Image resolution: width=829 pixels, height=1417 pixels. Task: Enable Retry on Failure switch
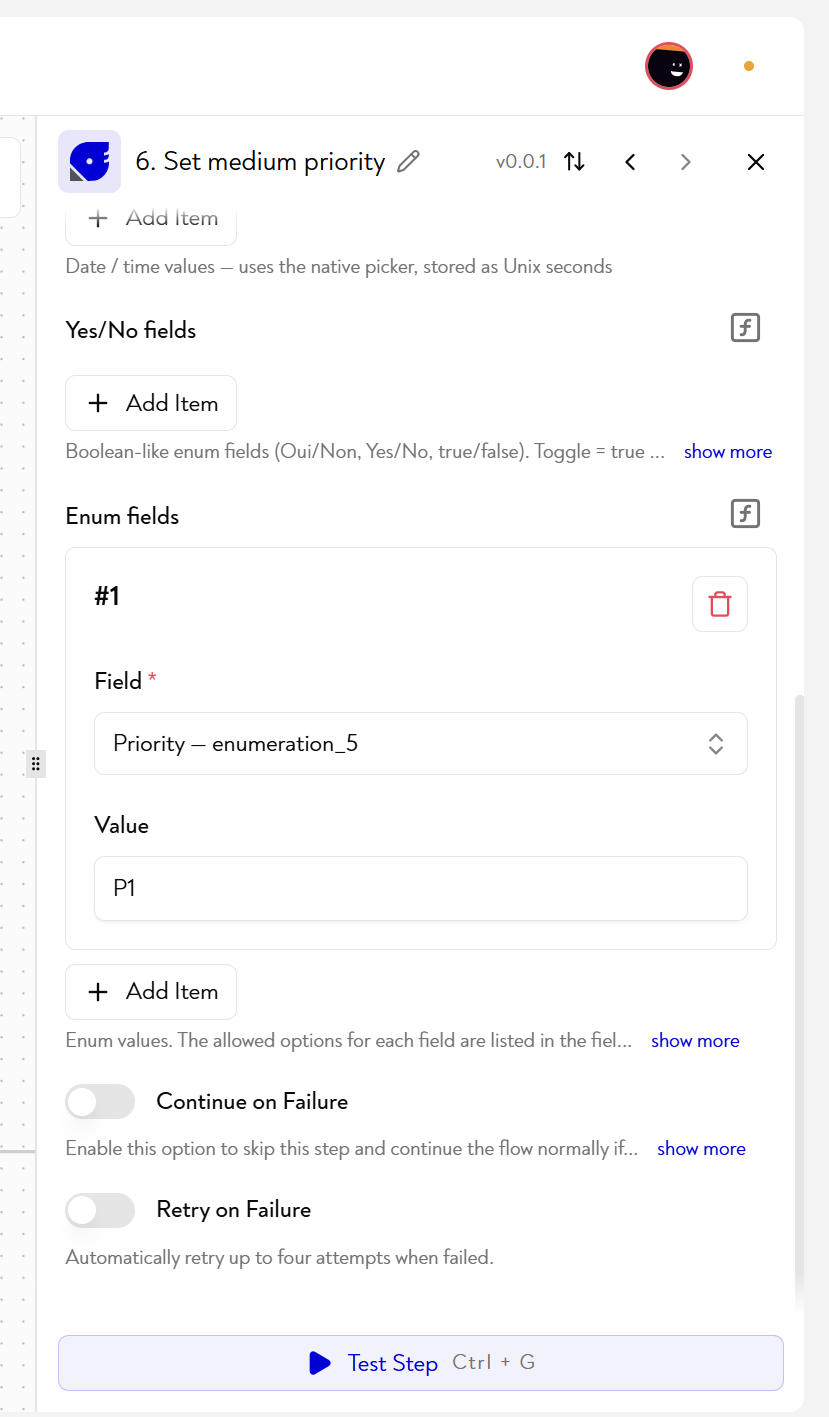click(100, 1210)
